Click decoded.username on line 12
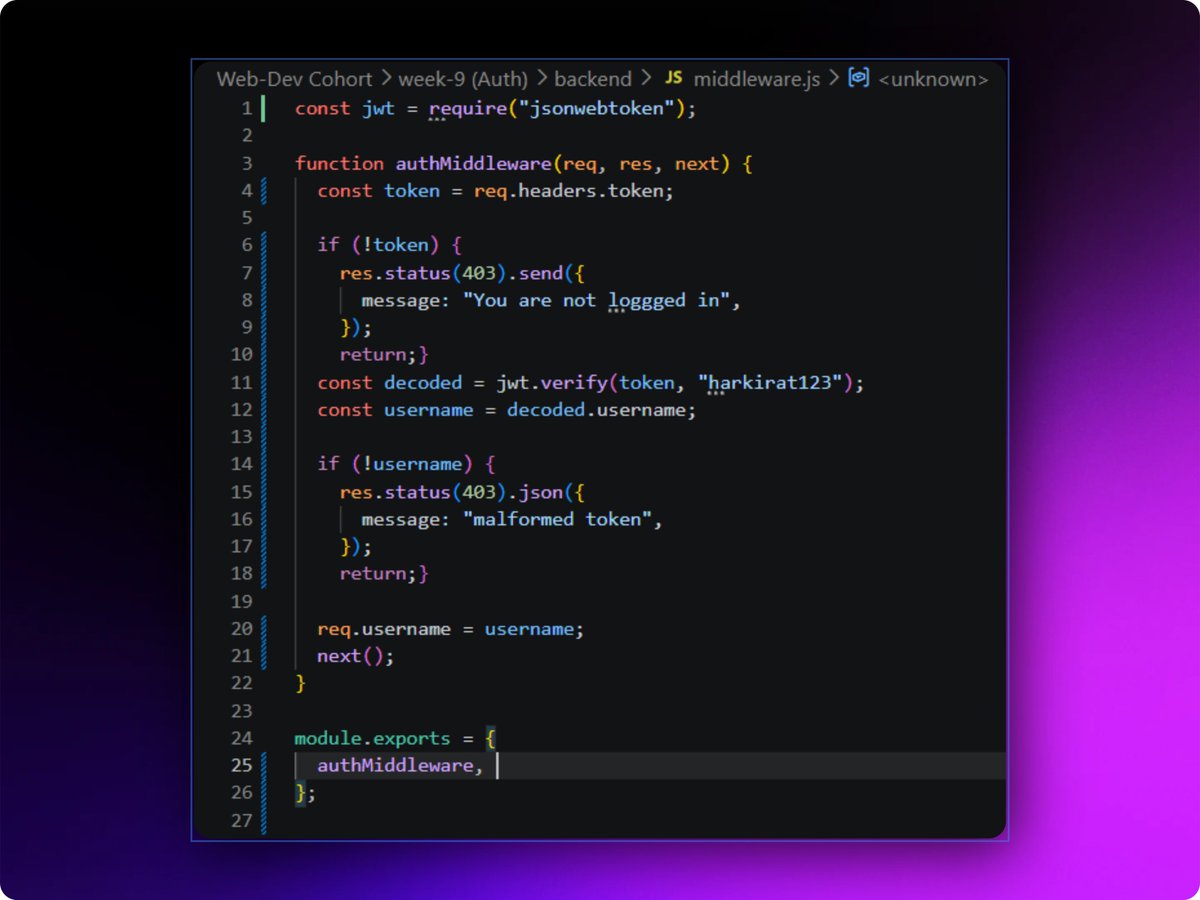 [596, 410]
